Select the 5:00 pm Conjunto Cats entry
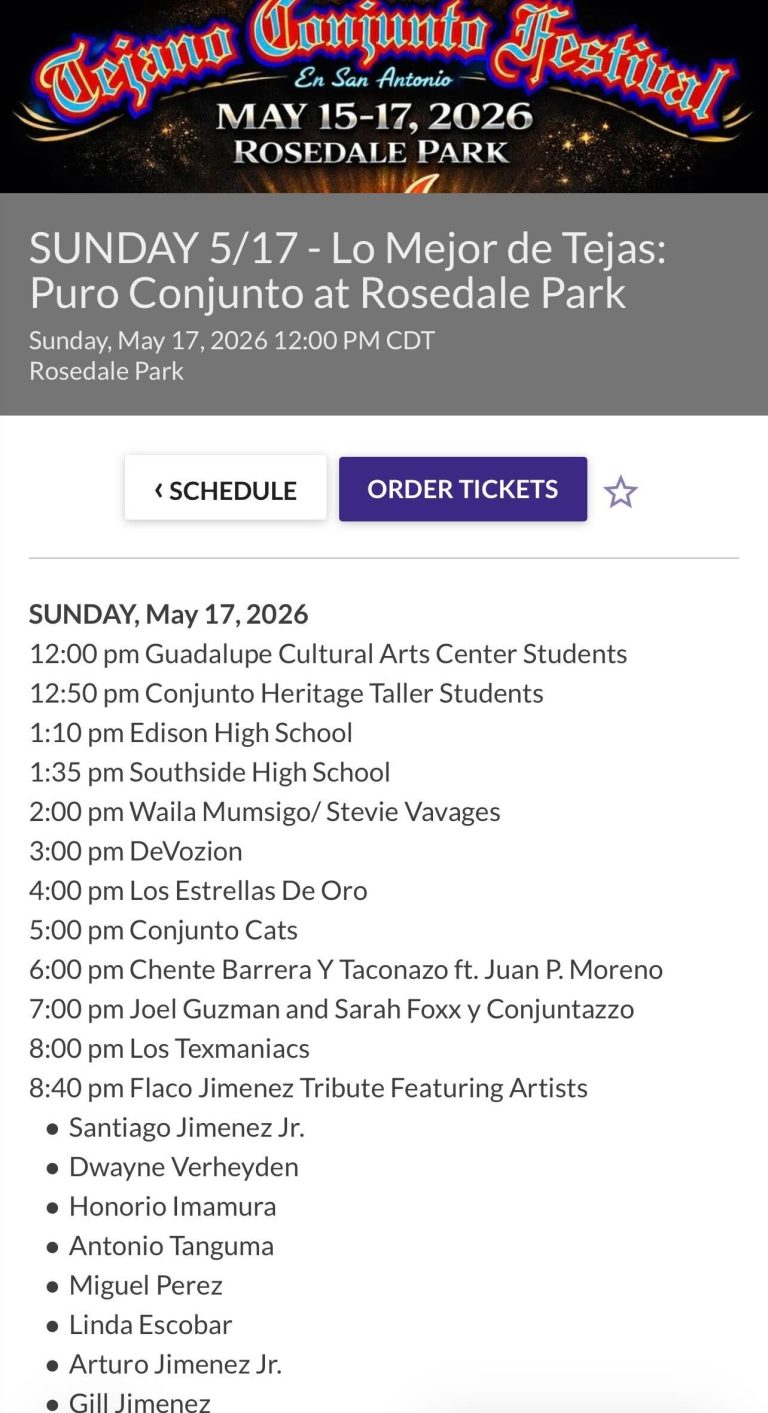 coord(163,930)
